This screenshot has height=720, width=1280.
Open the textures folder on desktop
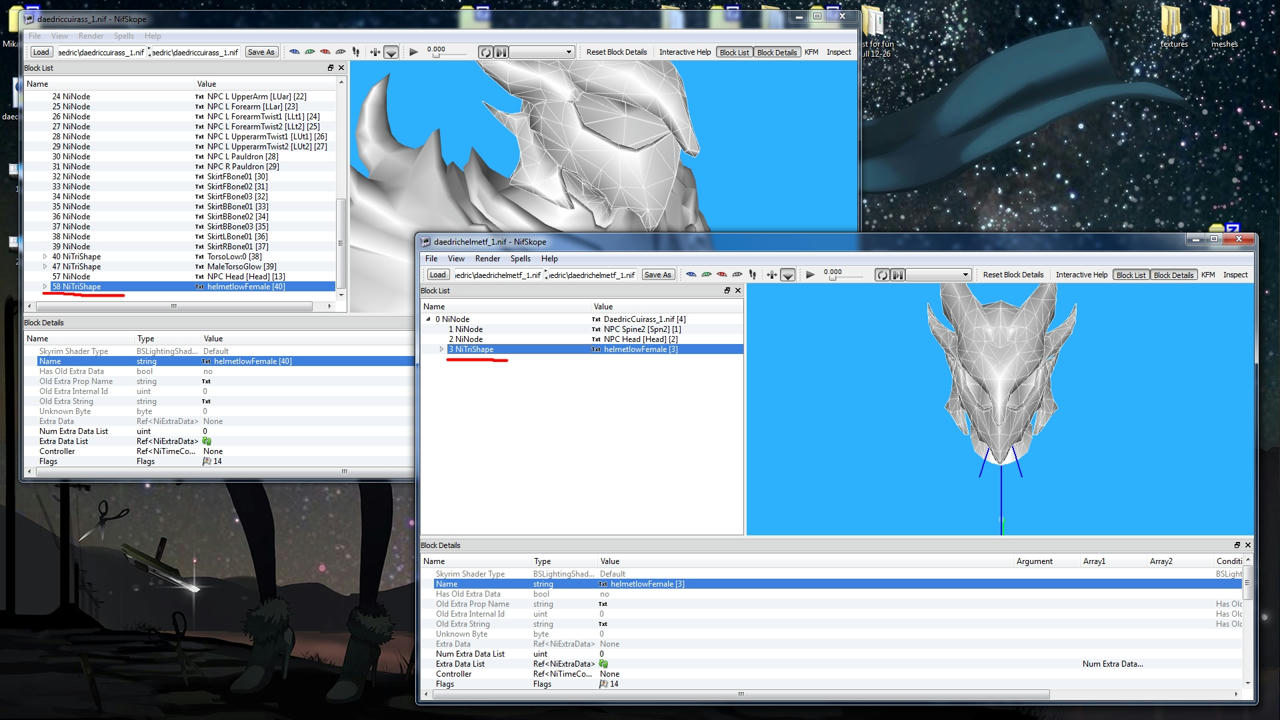tap(1173, 26)
